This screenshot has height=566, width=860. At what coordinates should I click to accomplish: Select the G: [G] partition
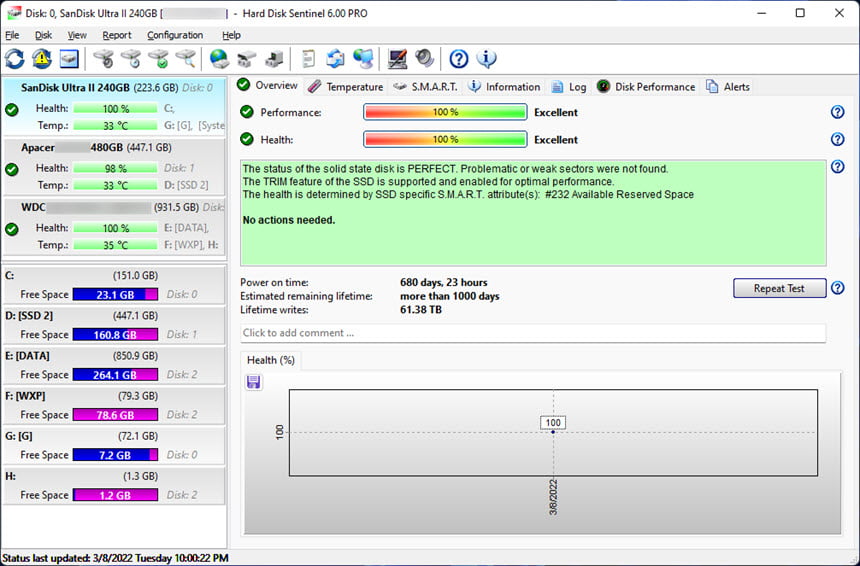(x=114, y=445)
